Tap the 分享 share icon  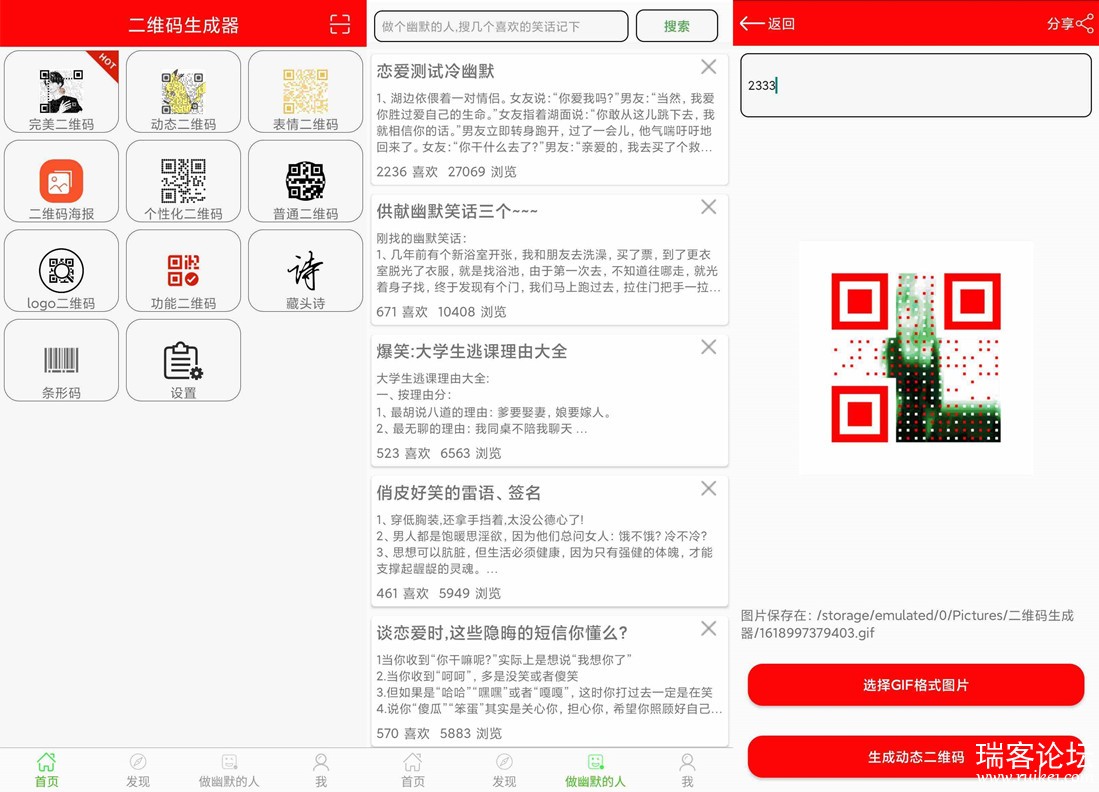pyautogui.click(x=1070, y=24)
